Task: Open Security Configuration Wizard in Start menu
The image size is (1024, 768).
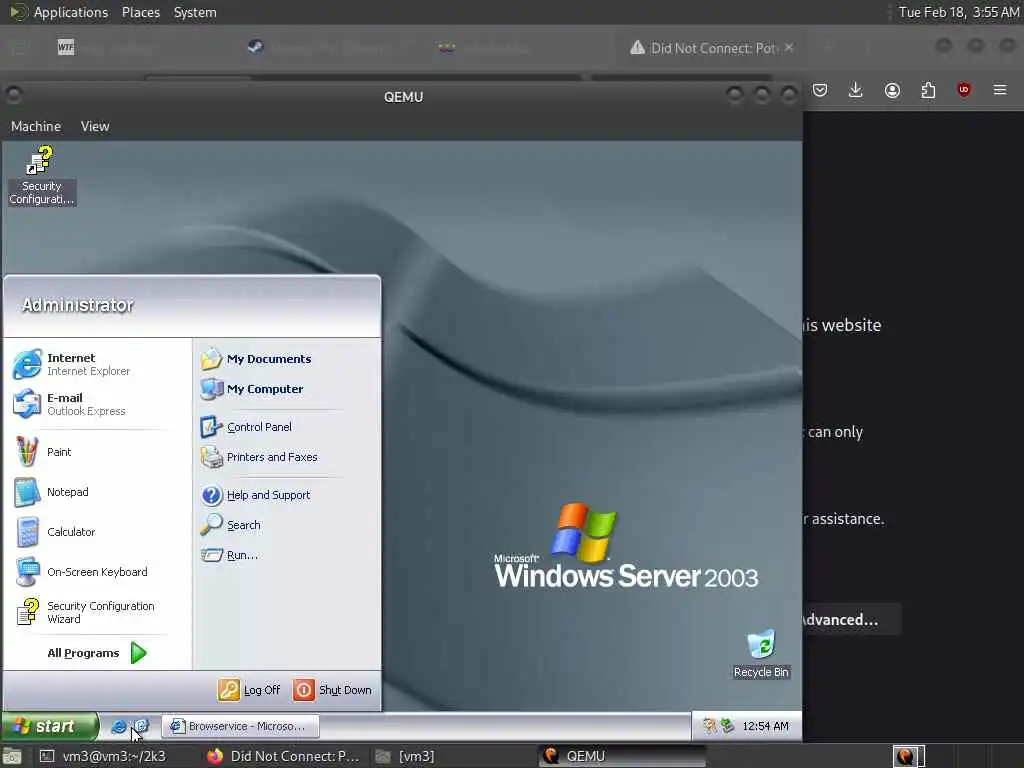Action: 98,612
